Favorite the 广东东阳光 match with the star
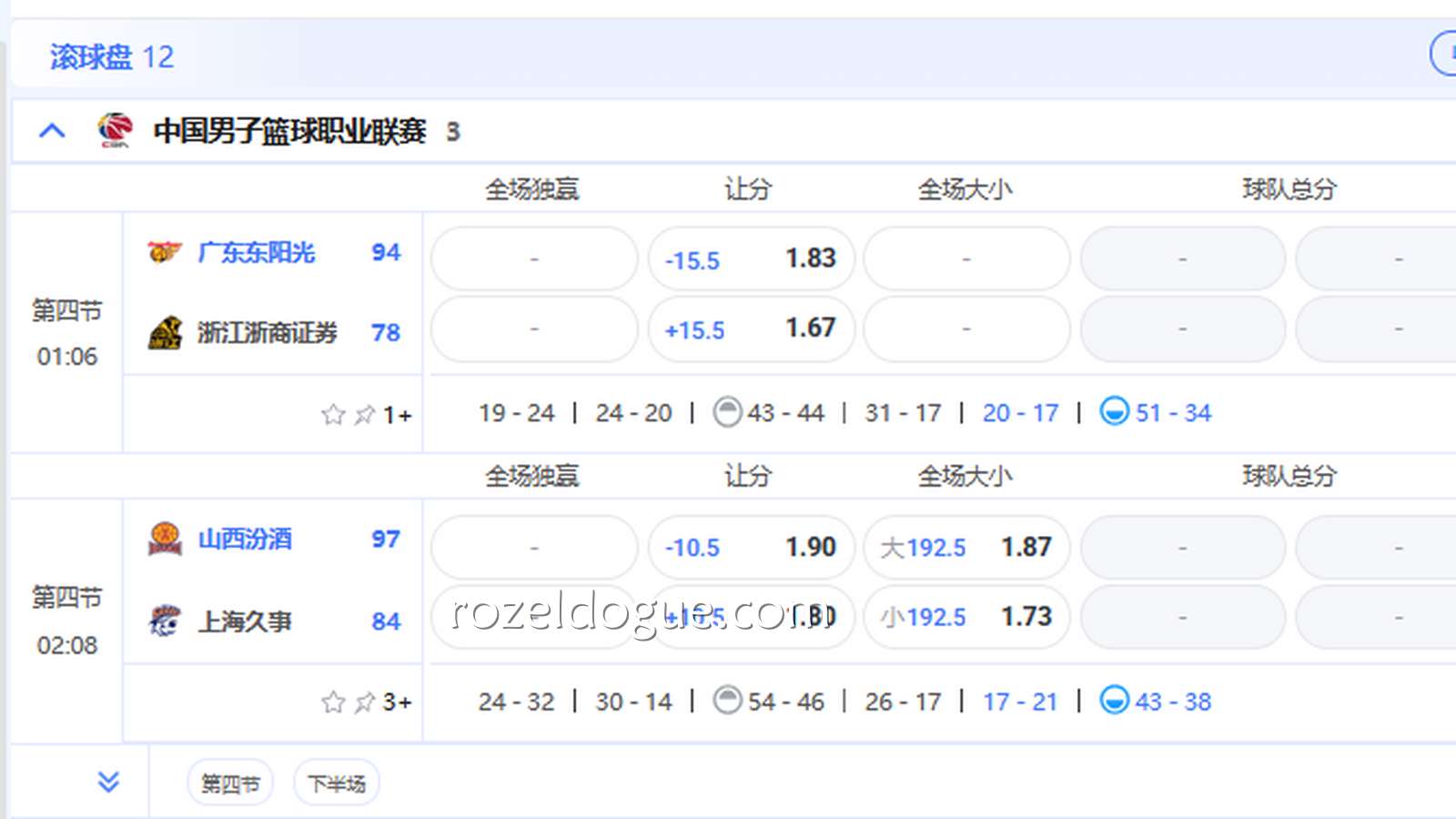The height and width of the screenshot is (819, 1456). (333, 415)
